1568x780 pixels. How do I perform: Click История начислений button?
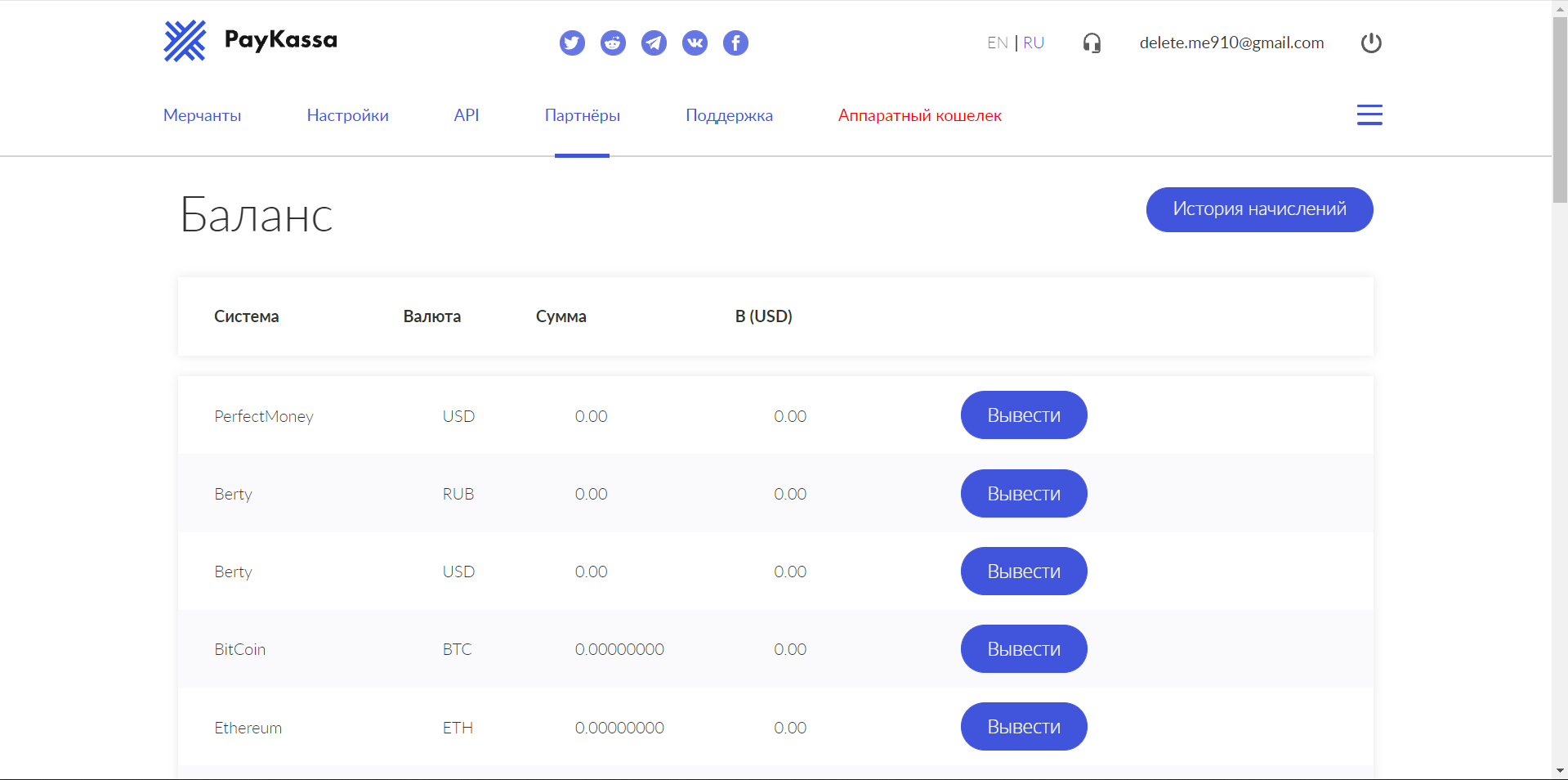(x=1259, y=209)
